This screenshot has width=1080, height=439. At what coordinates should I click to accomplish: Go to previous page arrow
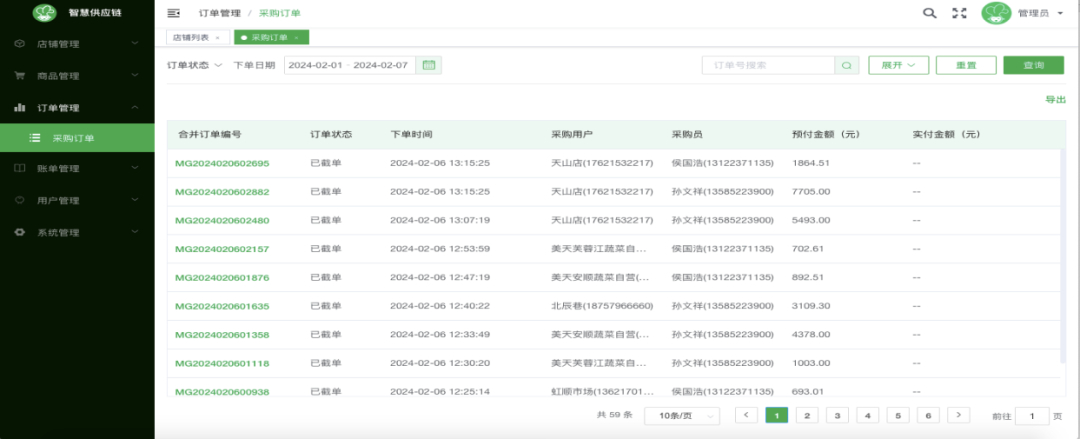[747, 415]
